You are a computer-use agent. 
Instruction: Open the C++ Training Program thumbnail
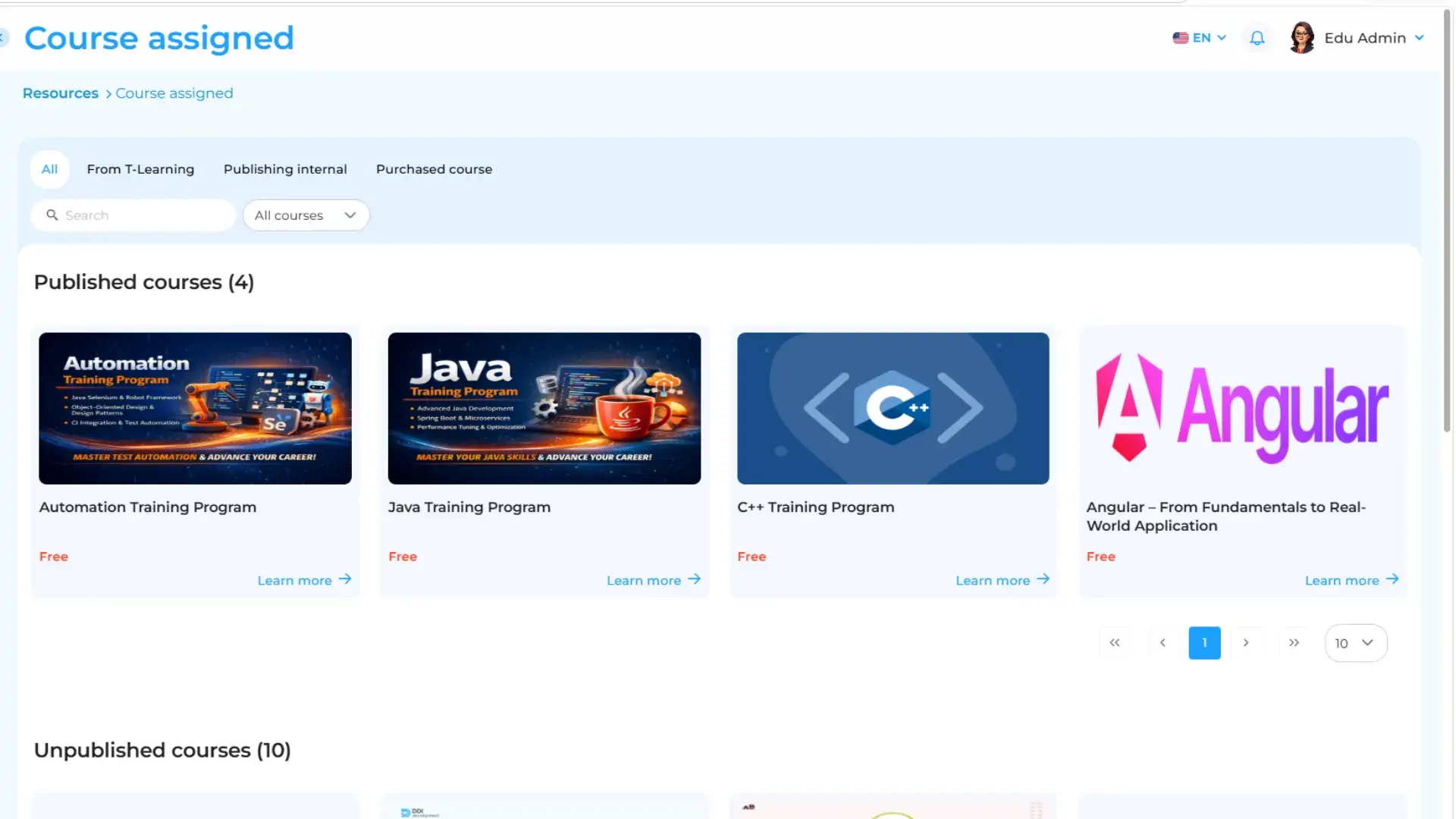tap(893, 408)
